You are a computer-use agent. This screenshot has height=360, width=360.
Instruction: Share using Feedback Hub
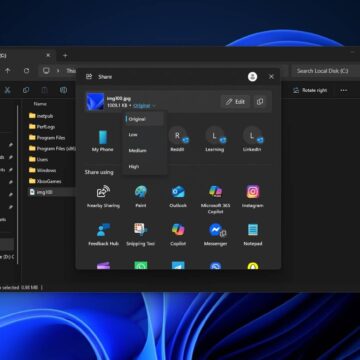[x=103, y=235]
